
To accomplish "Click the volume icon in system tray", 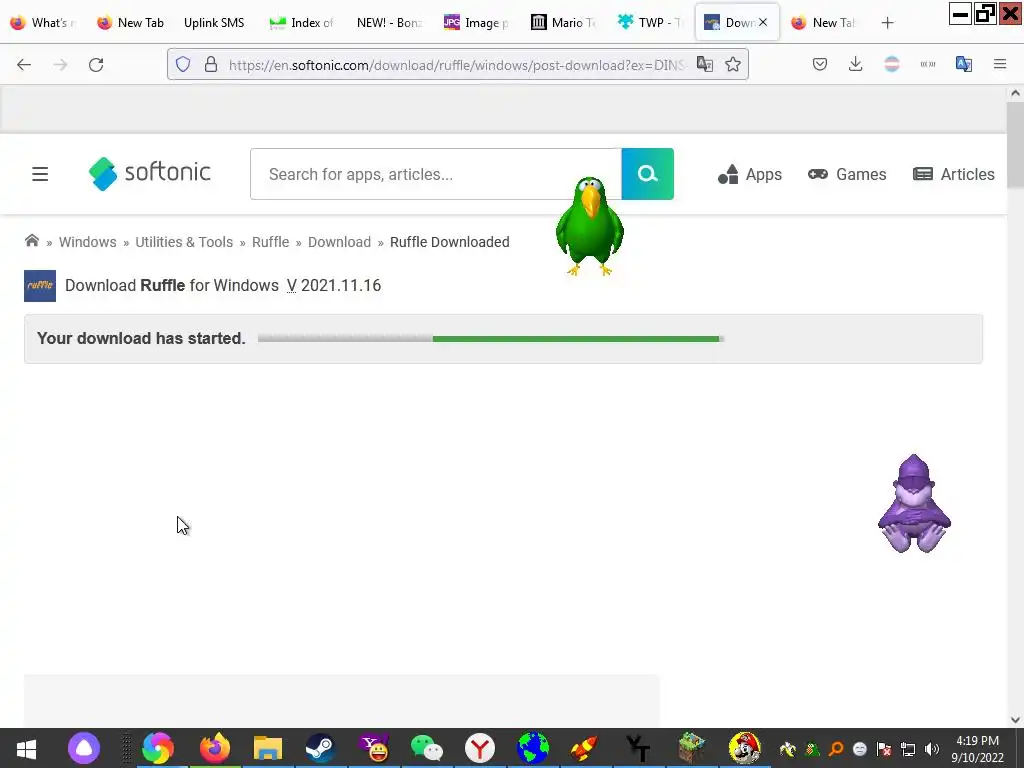I will tap(932, 749).
